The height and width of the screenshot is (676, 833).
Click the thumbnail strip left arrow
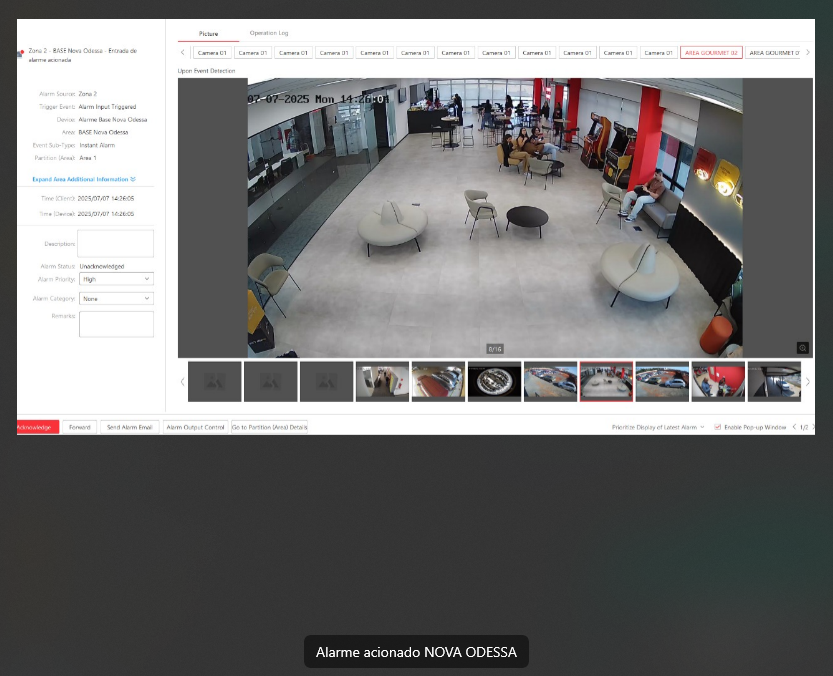[182, 382]
